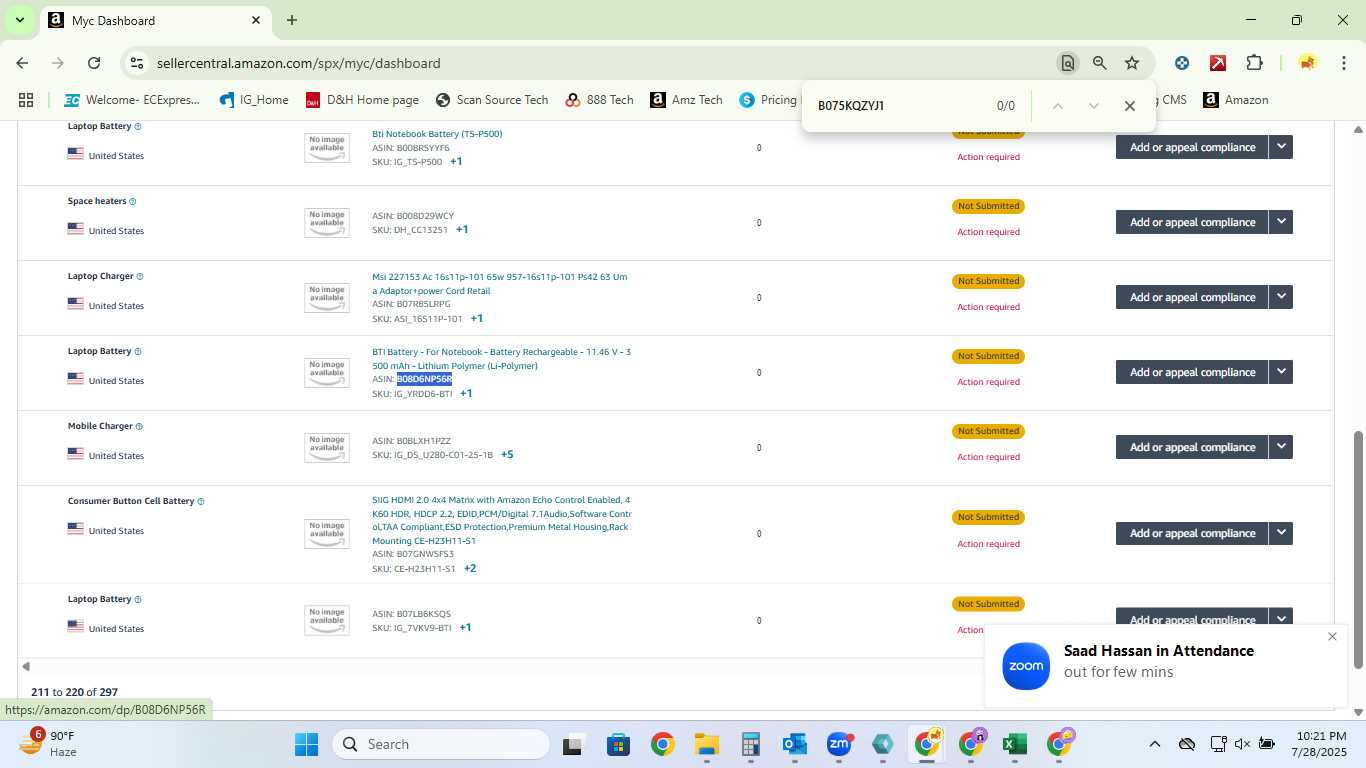1366x768 pixels.
Task: Click the find-in-page icon in the address bar
Action: [1068, 63]
